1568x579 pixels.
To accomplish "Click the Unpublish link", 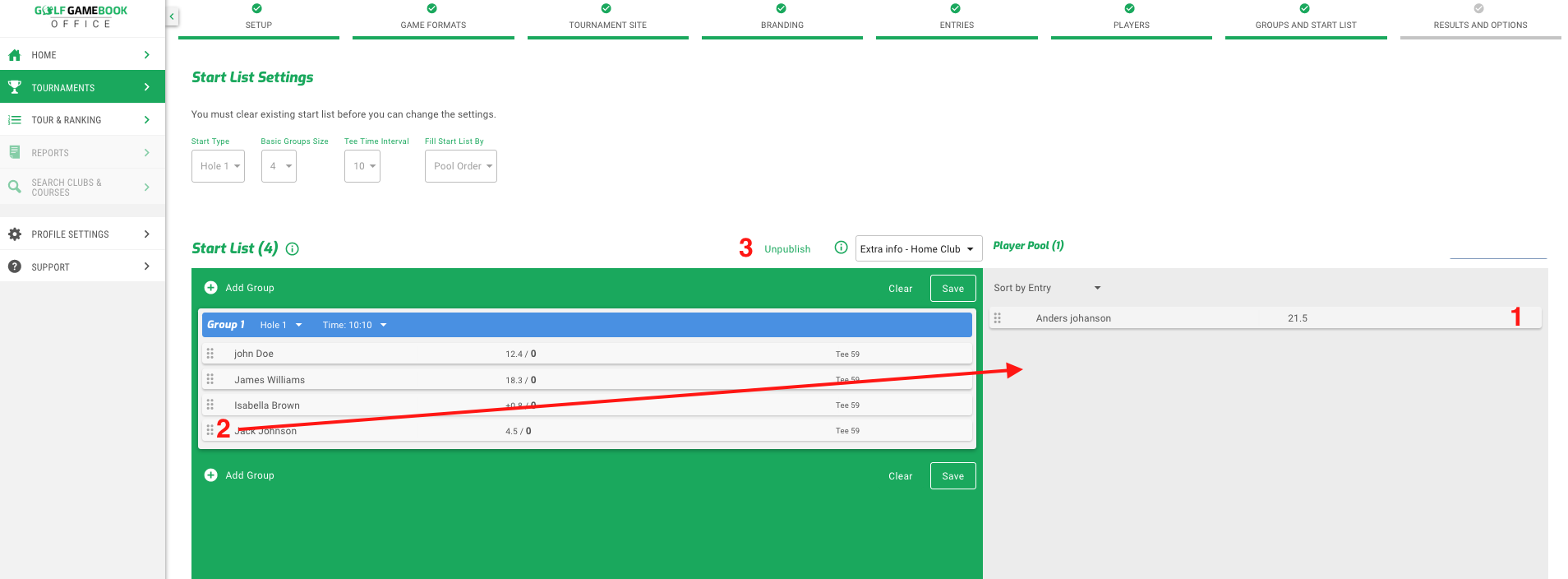I will (x=787, y=249).
